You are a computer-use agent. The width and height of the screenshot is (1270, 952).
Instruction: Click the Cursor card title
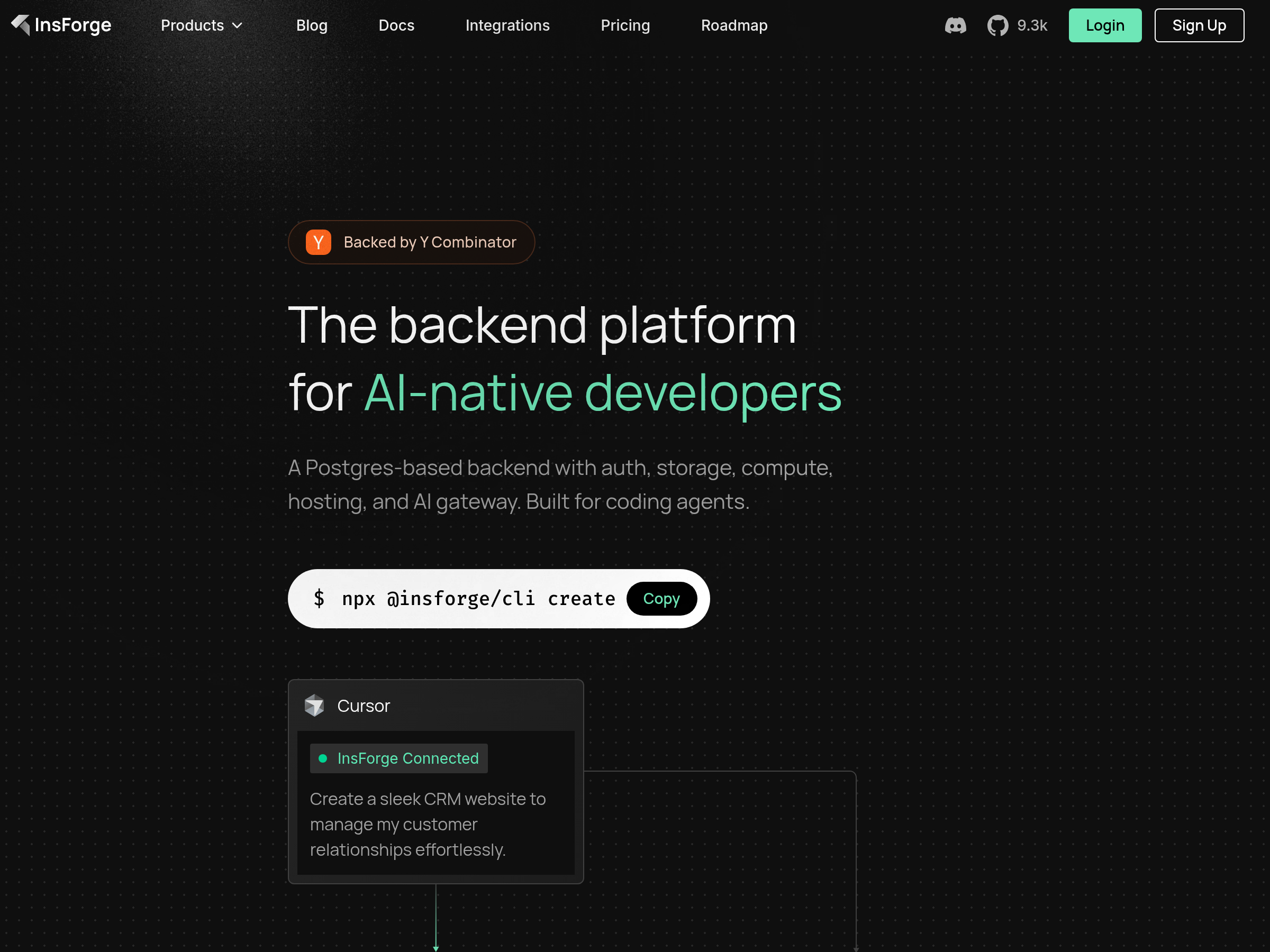click(364, 705)
